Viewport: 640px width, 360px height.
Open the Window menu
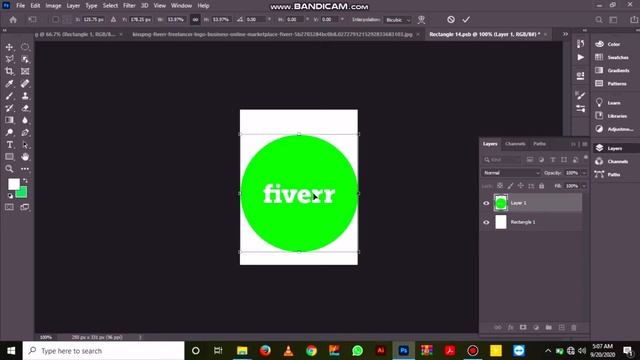point(181,6)
